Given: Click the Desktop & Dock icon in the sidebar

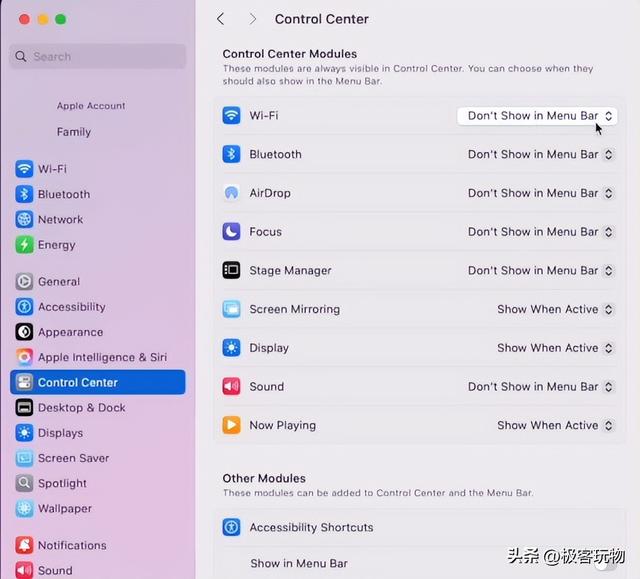Looking at the screenshot, I should pyautogui.click(x=24, y=407).
